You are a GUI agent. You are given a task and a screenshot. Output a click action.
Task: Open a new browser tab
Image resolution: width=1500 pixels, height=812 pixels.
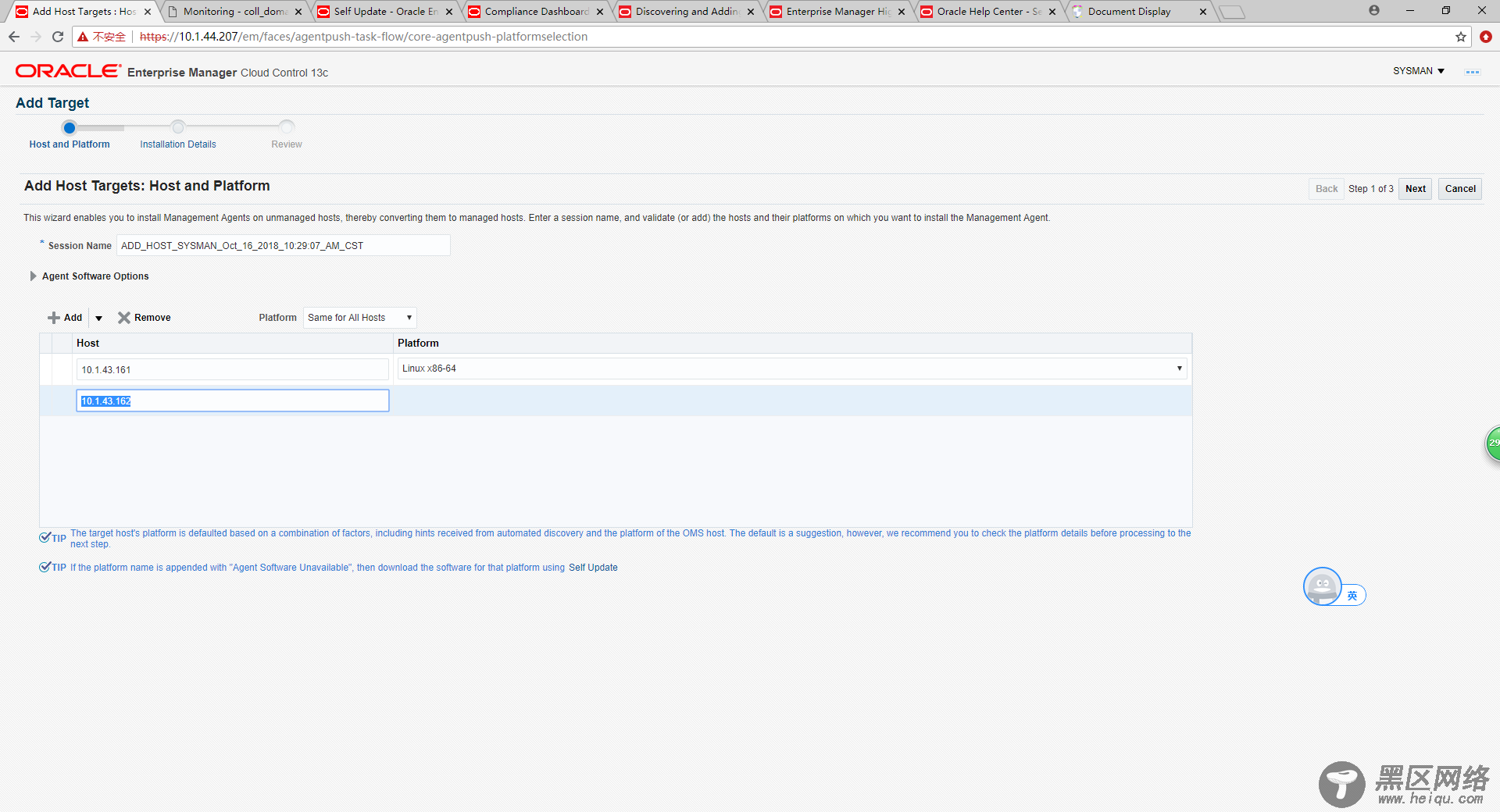(x=1232, y=12)
